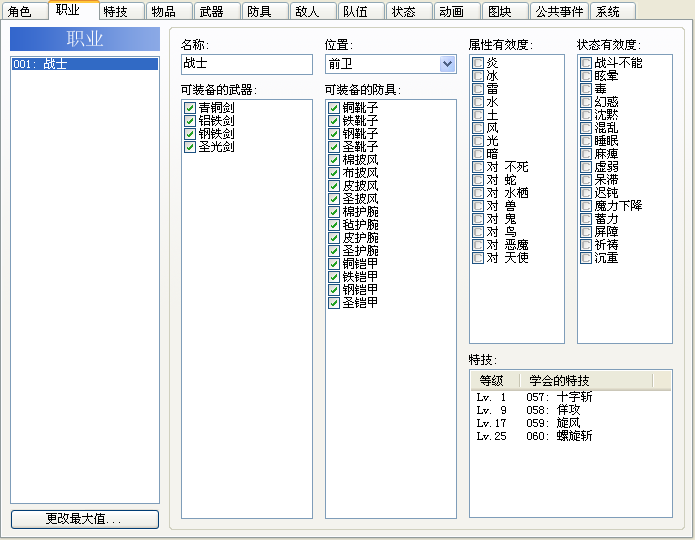
Task: Open the 队伍 tab
Action: (360, 12)
